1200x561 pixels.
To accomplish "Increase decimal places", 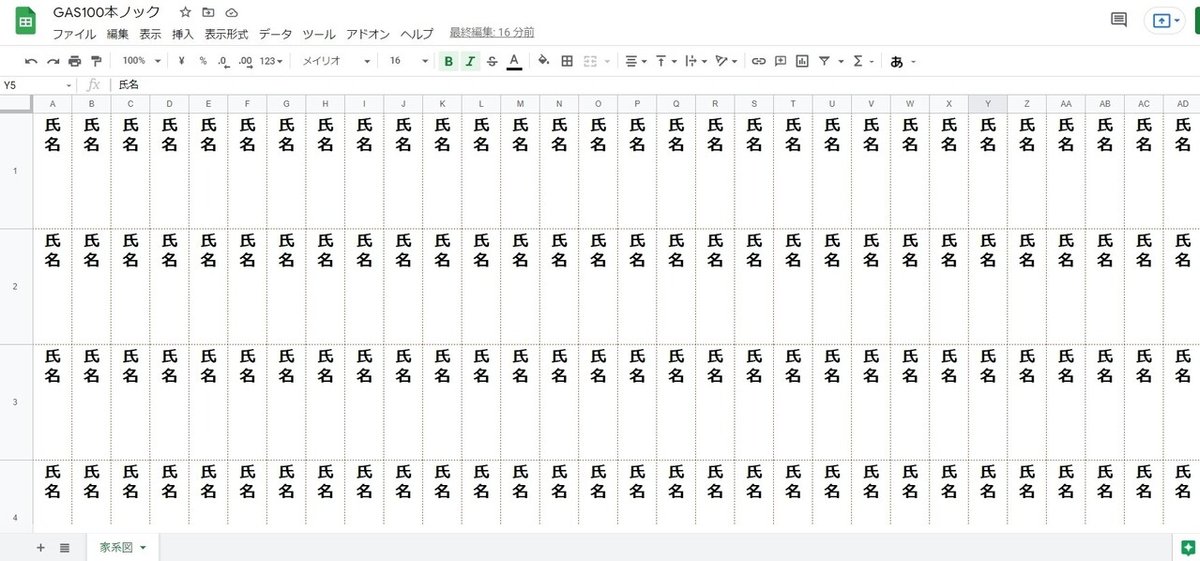I will click(245, 61).
